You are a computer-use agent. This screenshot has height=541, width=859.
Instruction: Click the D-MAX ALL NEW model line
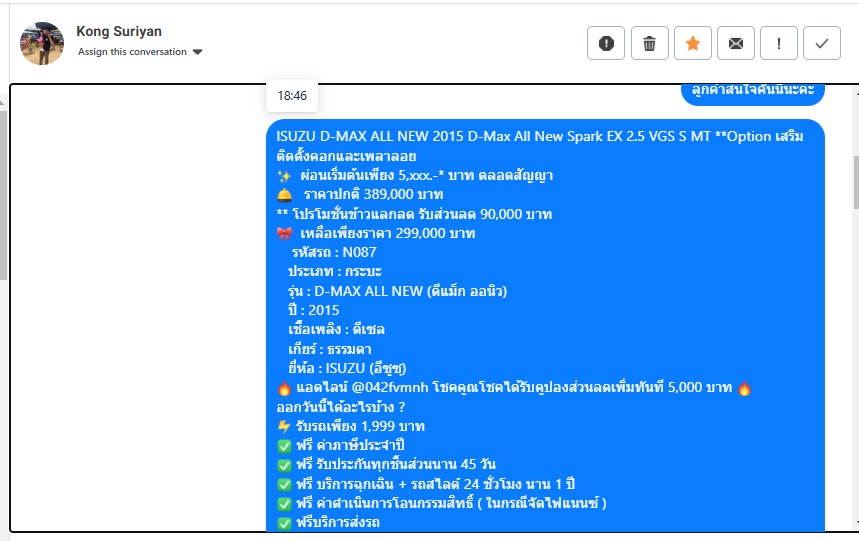(x=397, y=291)
